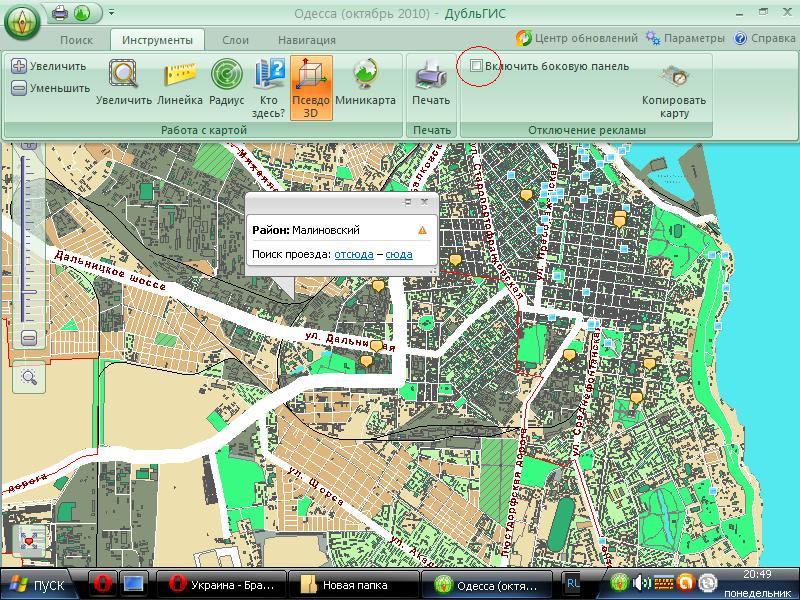Screen dimensions: 800x600
Task: Open the ПУСК start menu
Action: pos(40,585)
